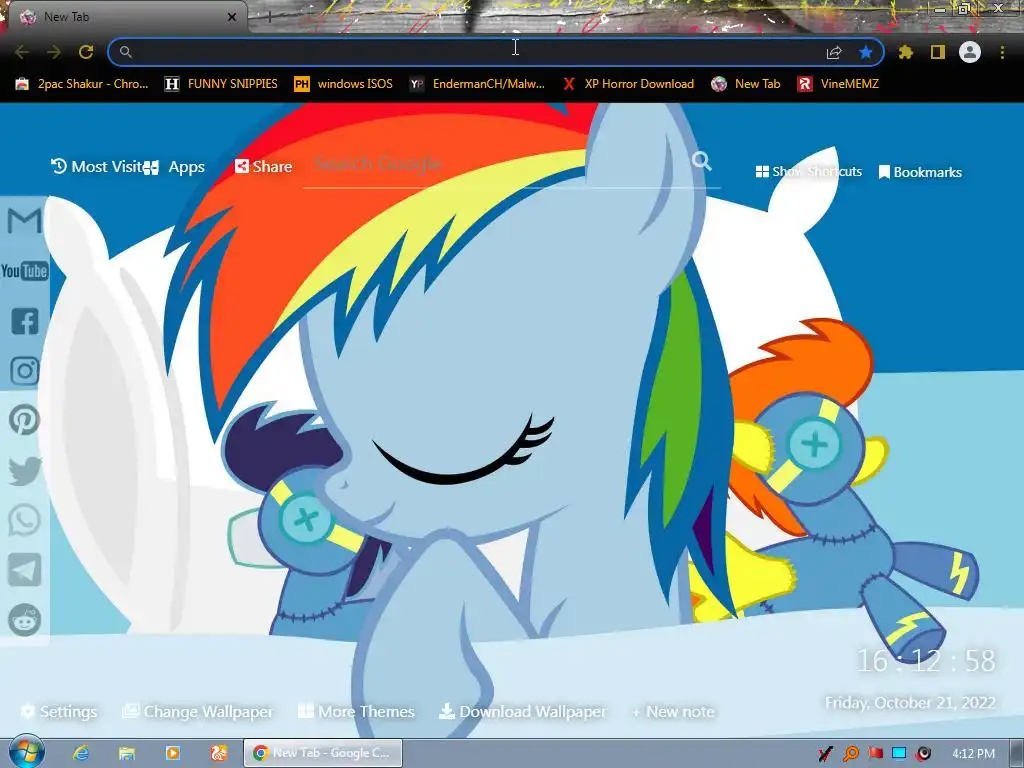Open volume speaker tray icon
1024x768 pixels.
923,754
